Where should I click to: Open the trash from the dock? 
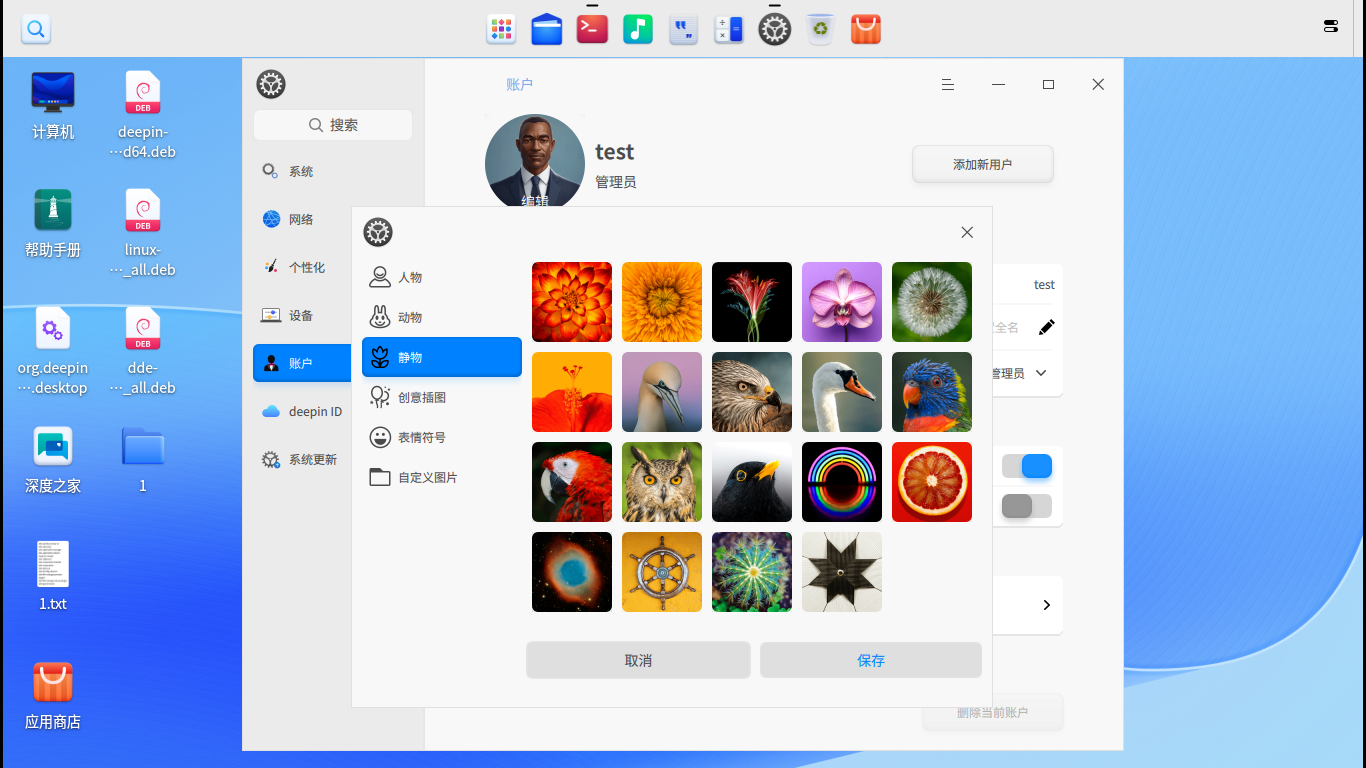pyautogui.click(x=820, y=30)
